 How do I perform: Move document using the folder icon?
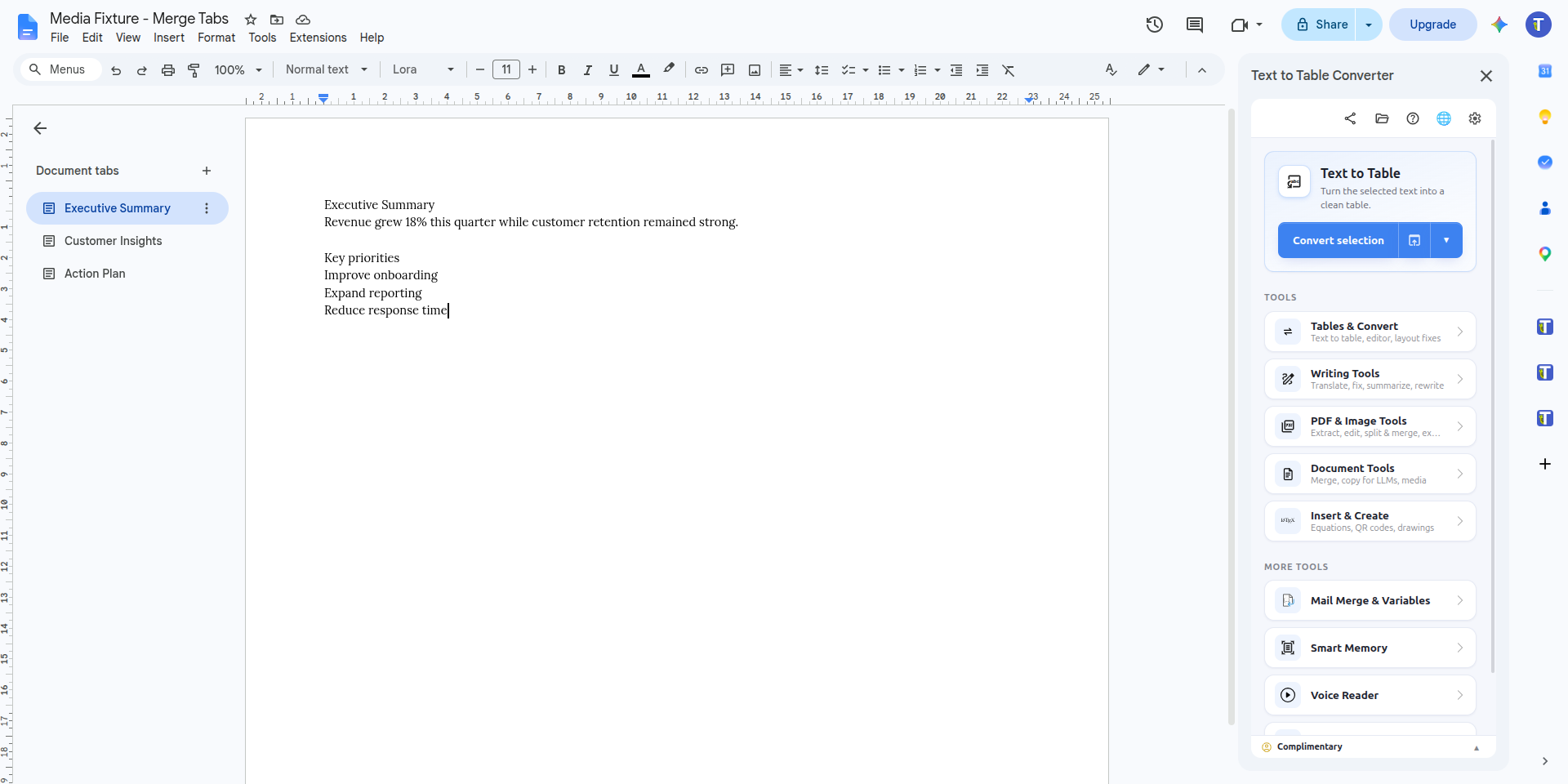pos(277,20)
